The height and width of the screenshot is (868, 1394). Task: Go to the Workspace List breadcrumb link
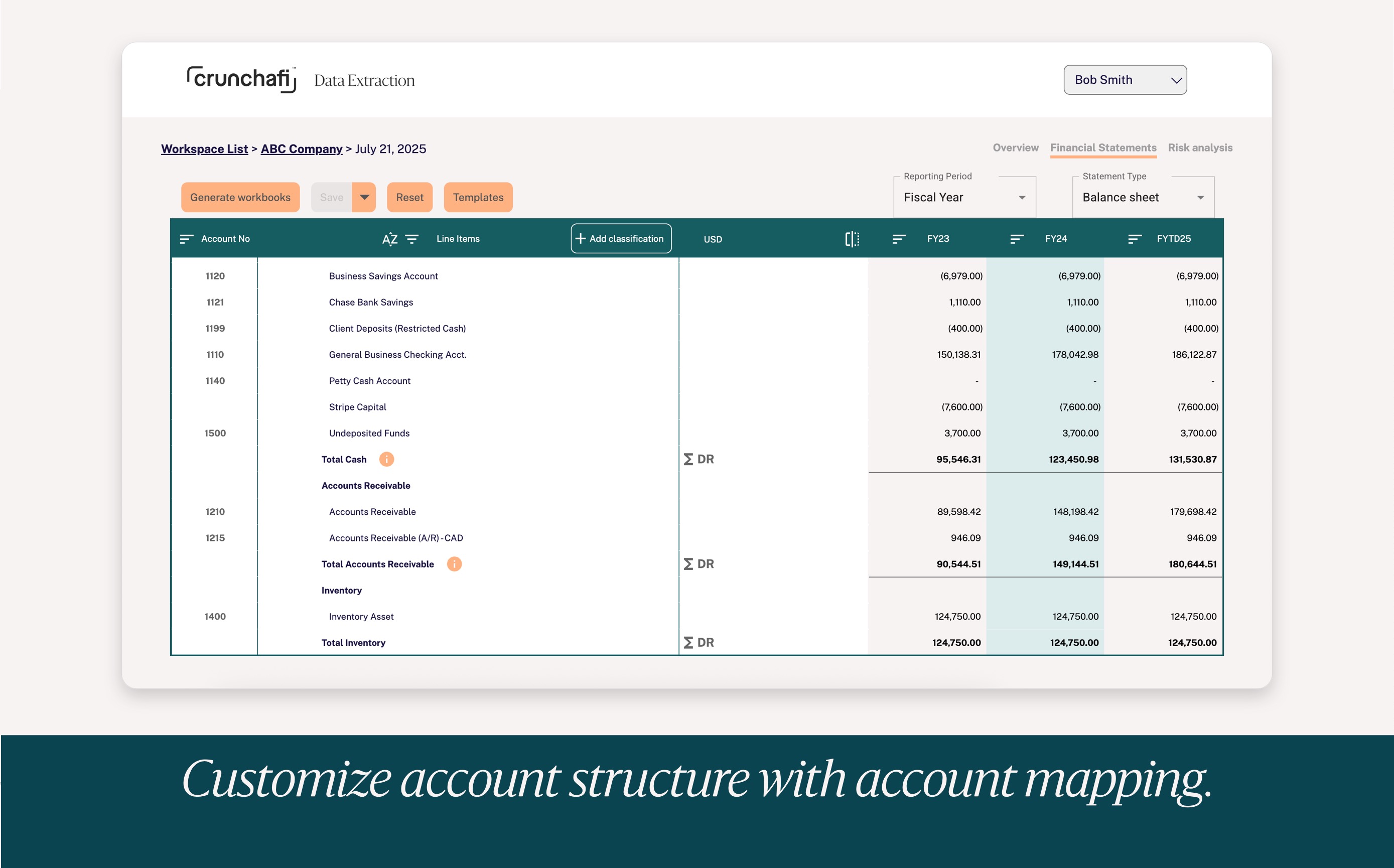tap(204, 149)
